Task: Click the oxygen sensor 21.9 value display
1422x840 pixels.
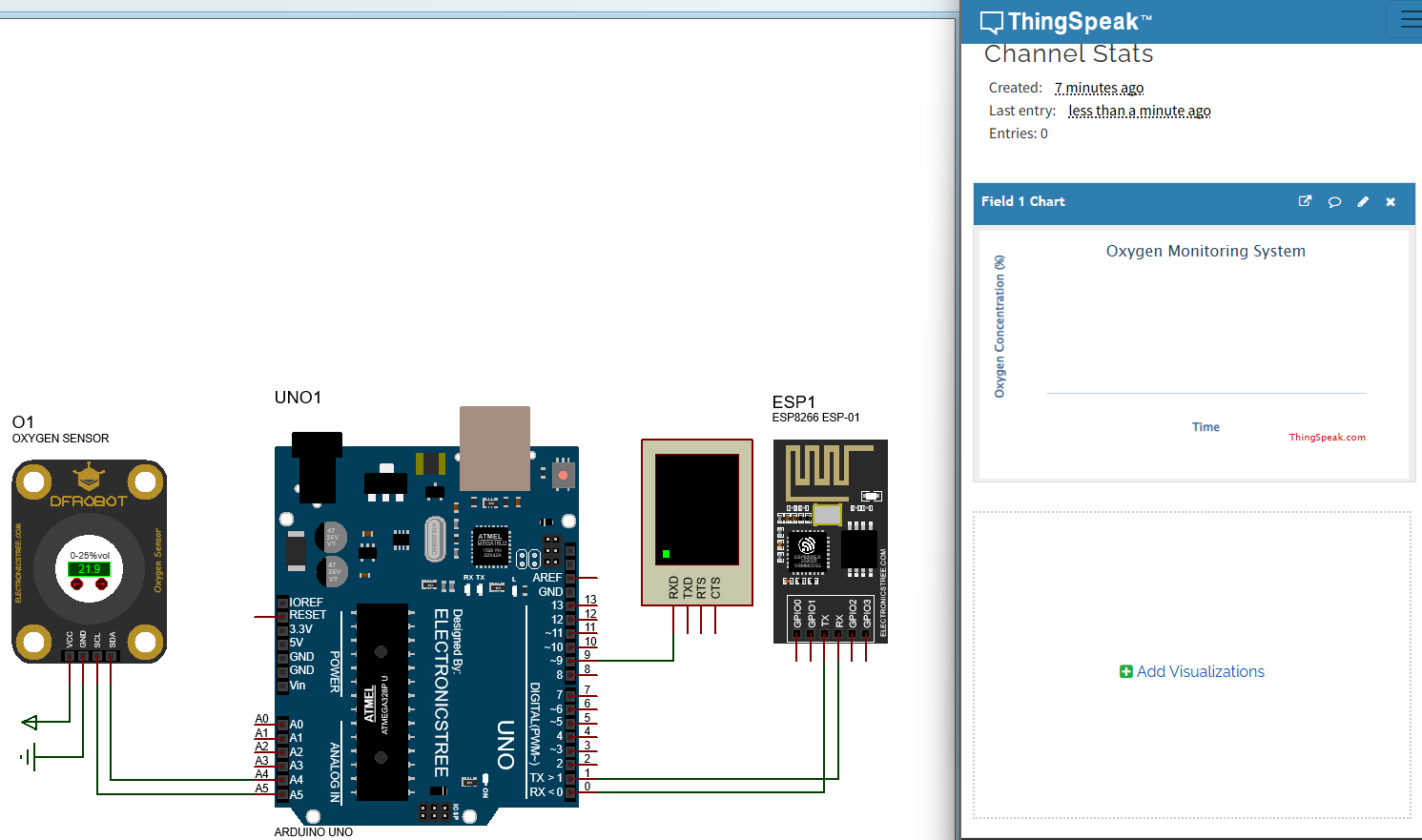Action: tap(89, 569)
